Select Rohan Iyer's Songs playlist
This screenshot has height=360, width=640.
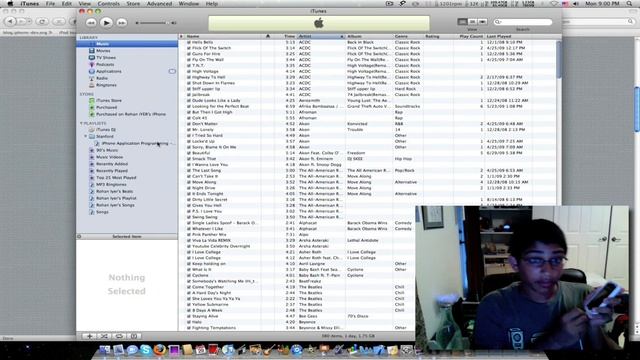(x=115, y=205)
